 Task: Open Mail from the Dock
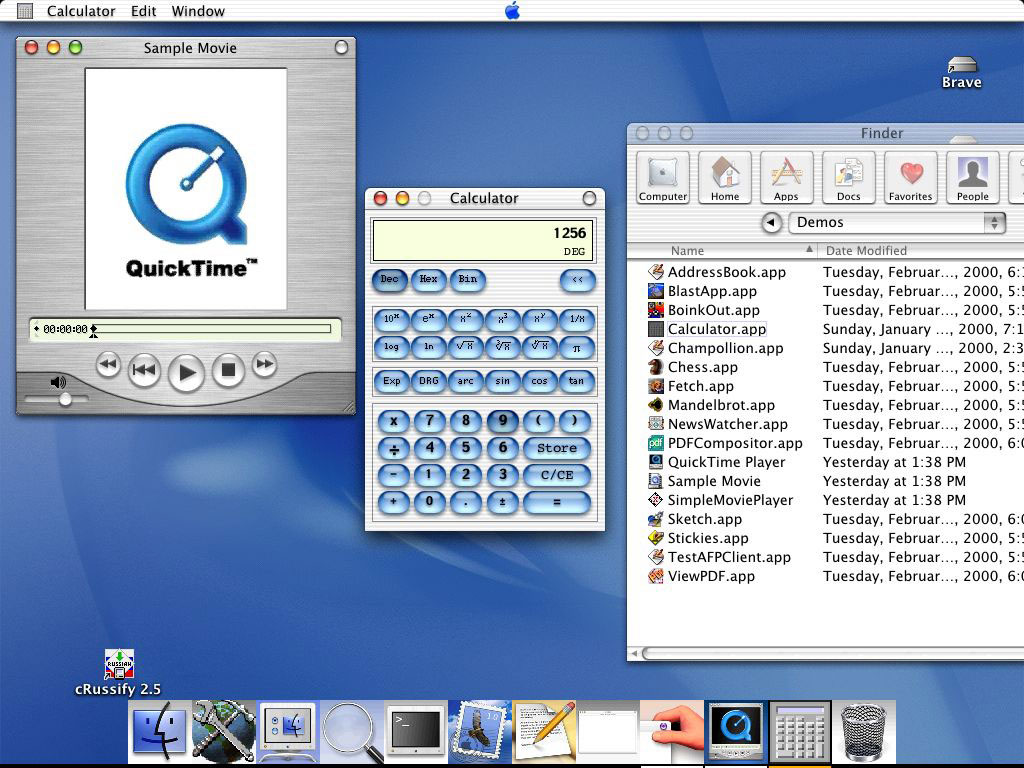click(480, 731)
